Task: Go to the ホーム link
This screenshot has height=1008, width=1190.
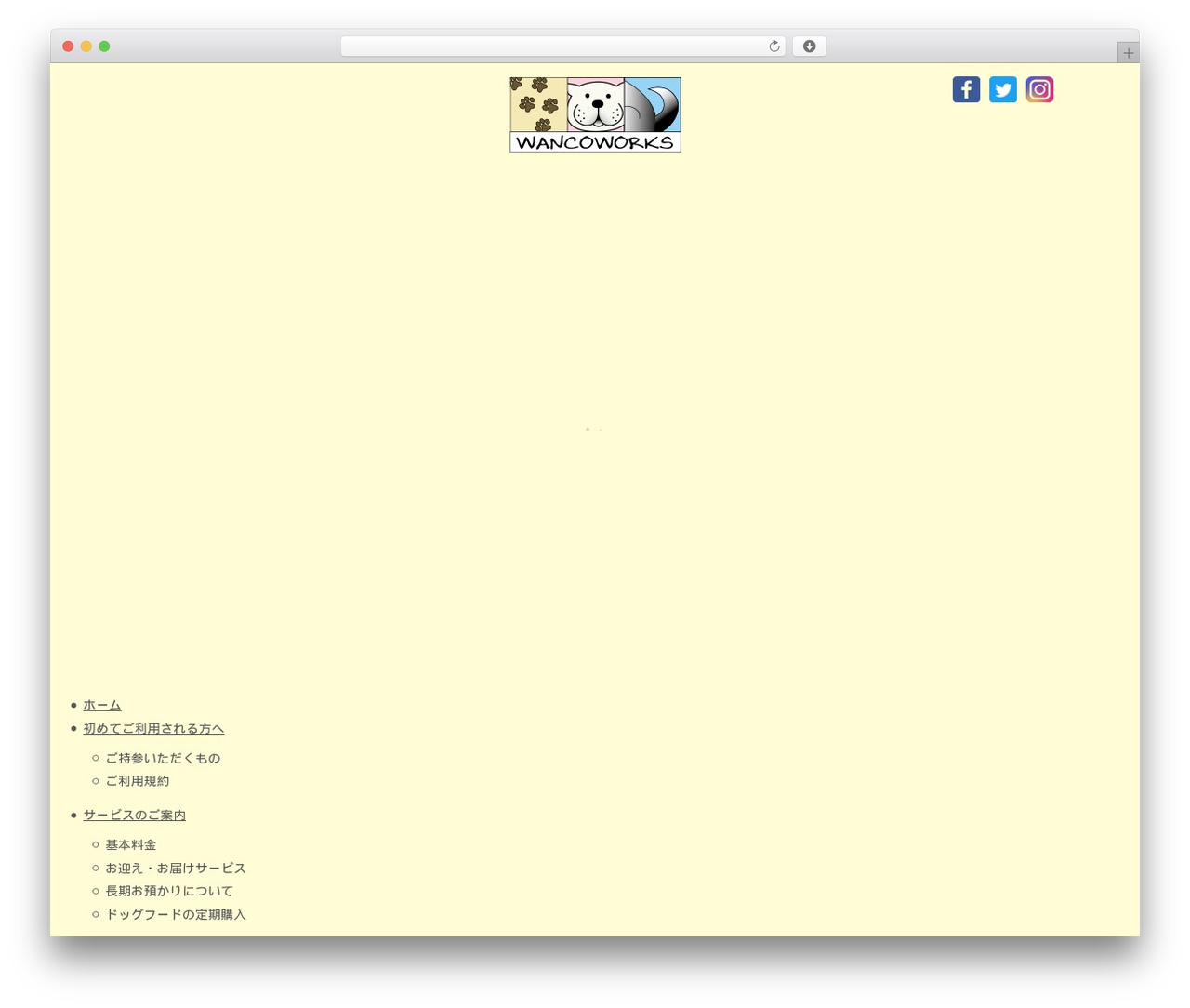Action: 102,706
